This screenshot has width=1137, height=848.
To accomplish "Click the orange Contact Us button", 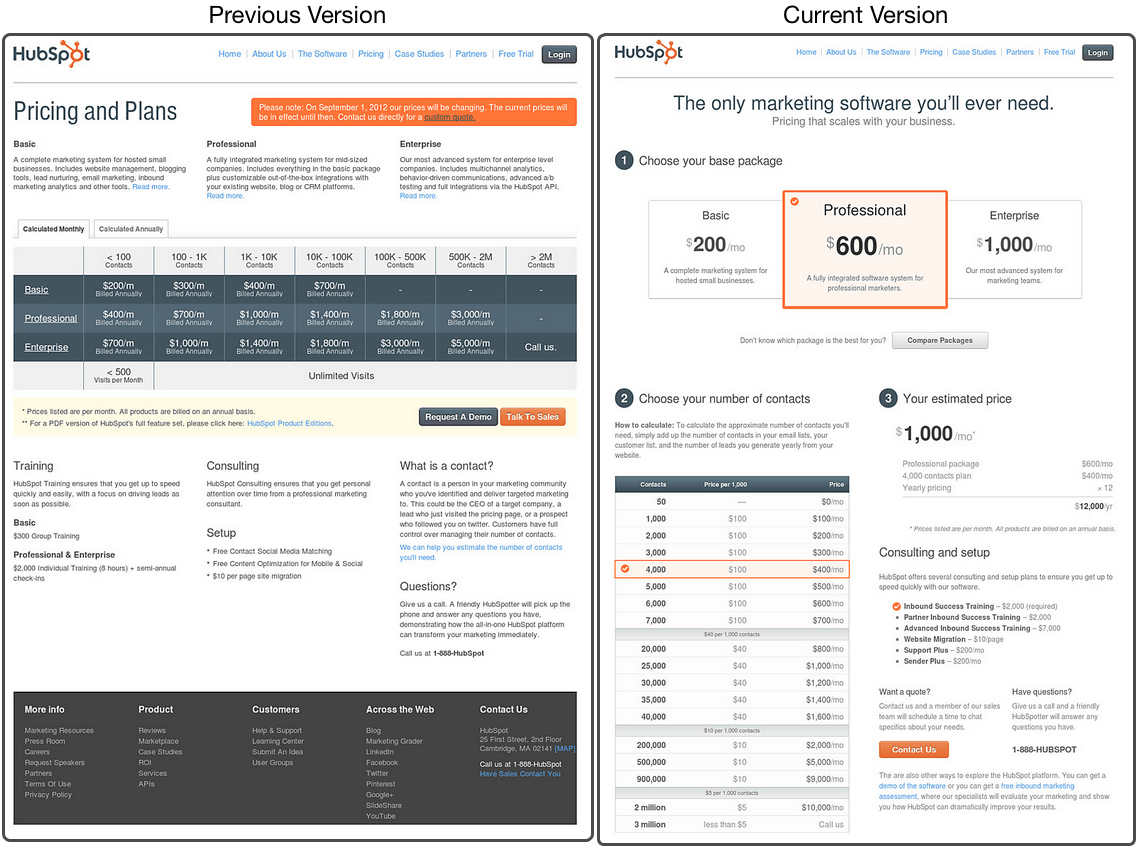I will pyautogui.click(x=914, y=749).
